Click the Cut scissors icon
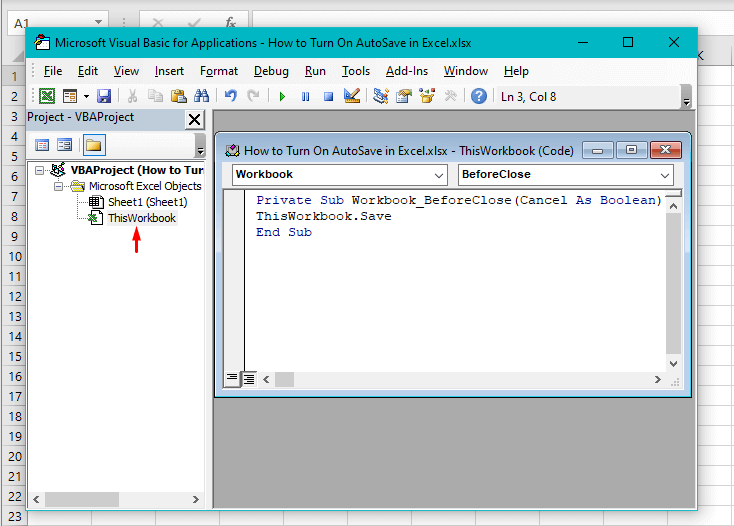 132,96
